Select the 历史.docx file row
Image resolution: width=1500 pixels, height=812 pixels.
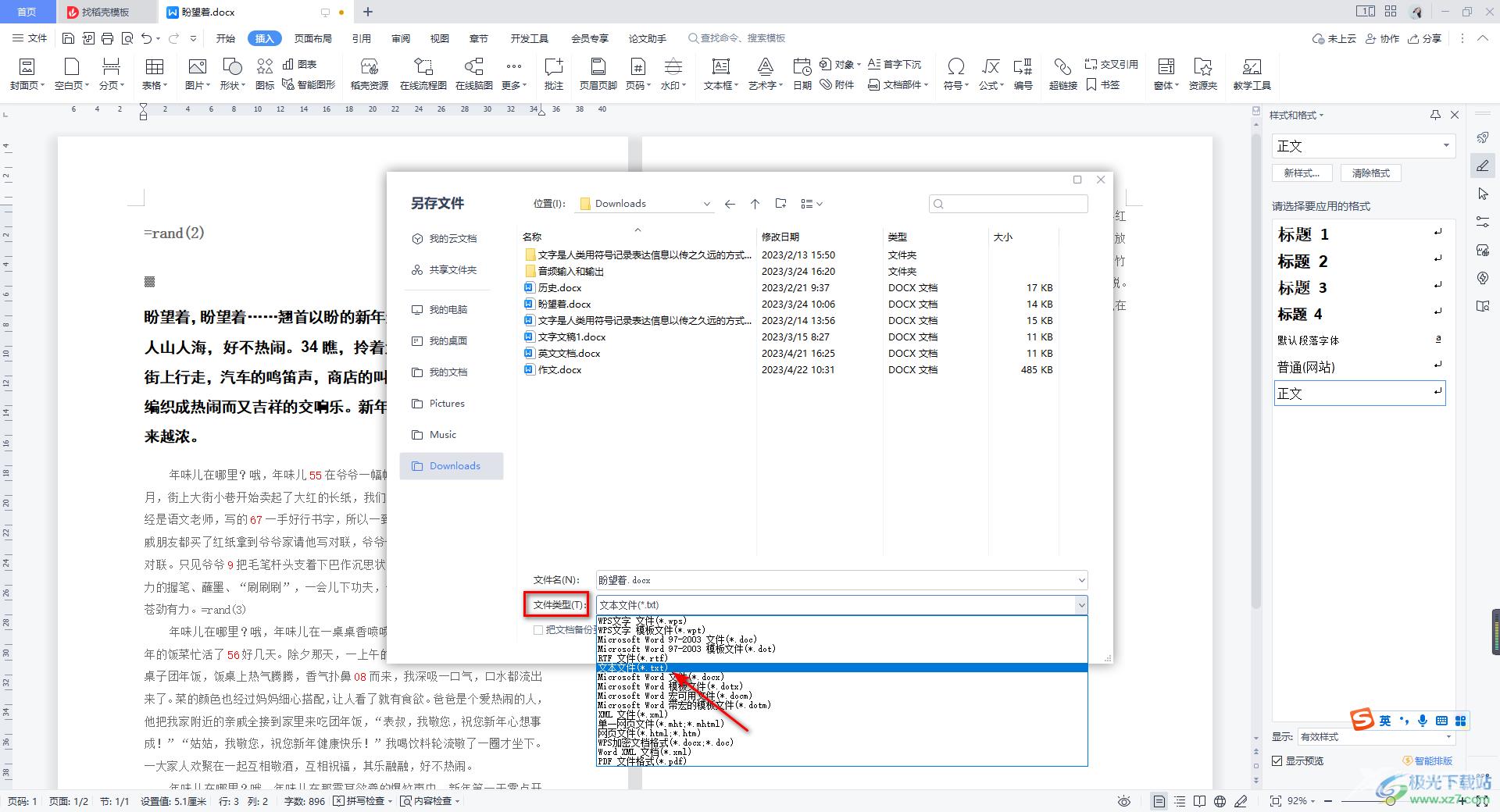[789, 288]
